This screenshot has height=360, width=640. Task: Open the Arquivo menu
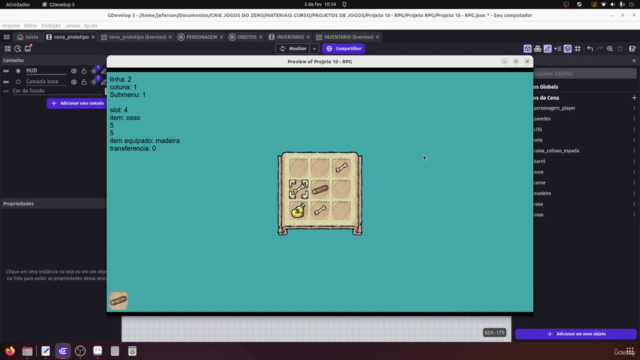11,26
